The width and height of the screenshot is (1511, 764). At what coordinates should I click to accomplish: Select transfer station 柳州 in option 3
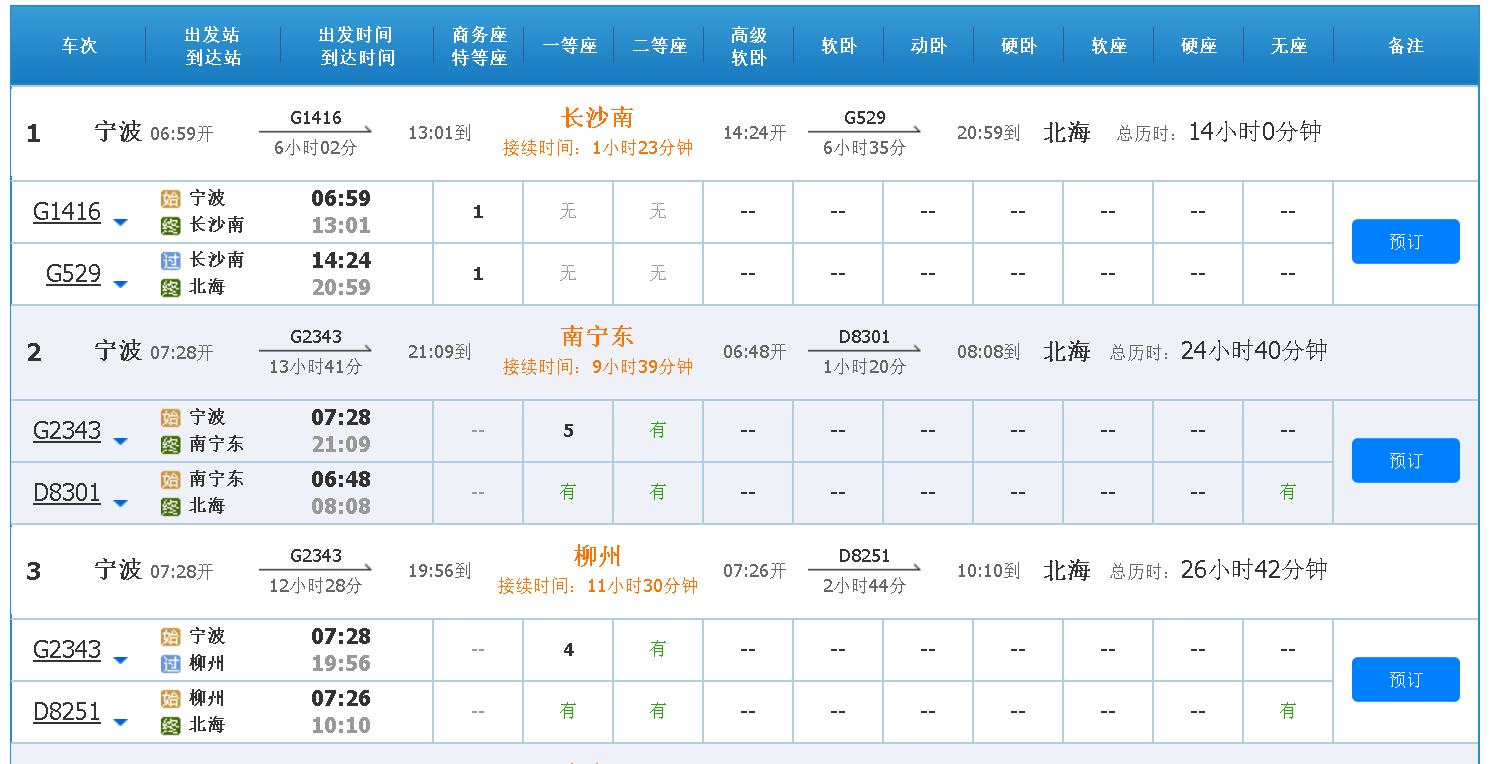click(597, 556)
